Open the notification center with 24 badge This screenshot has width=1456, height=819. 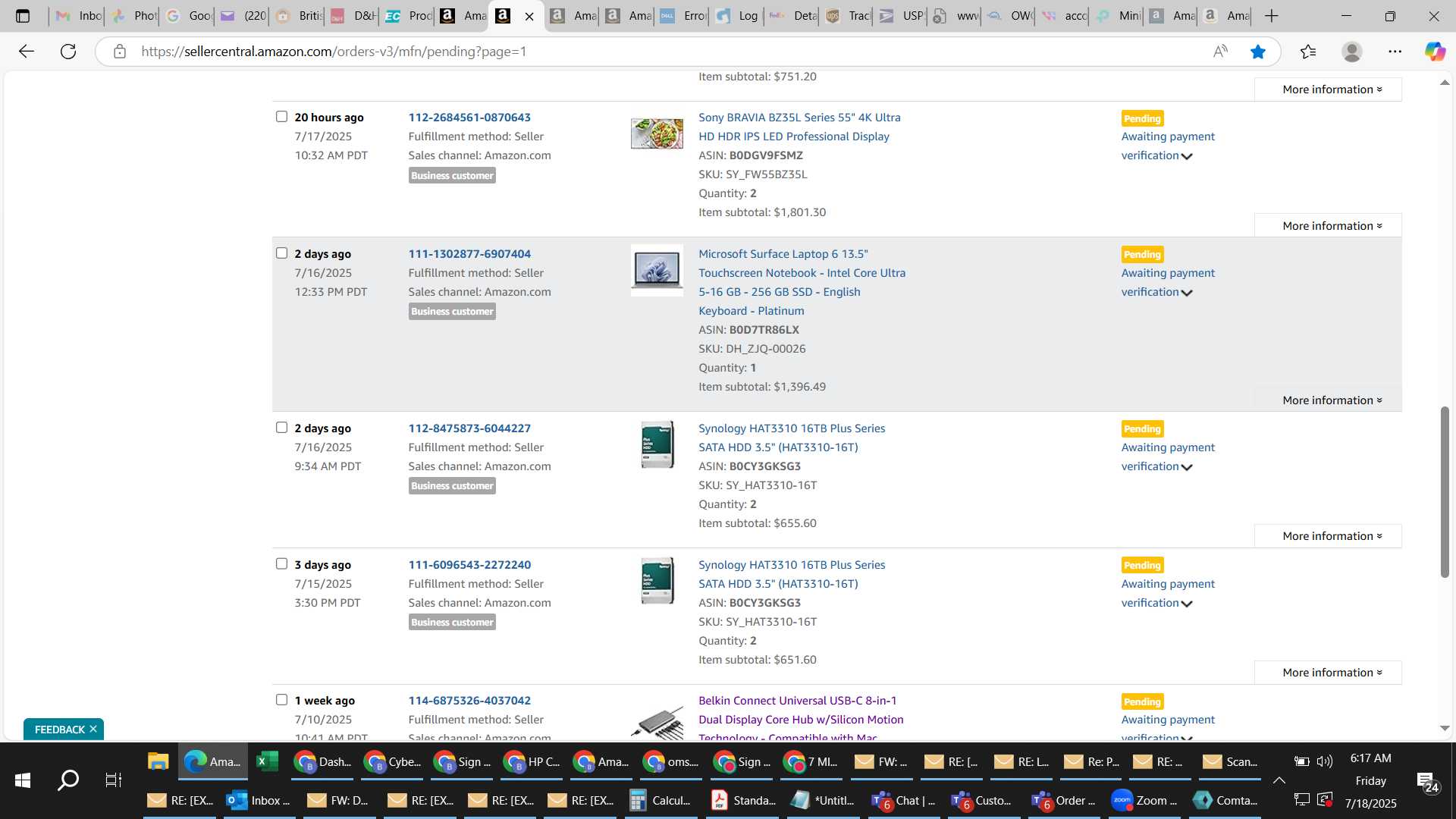(1426, 782)
